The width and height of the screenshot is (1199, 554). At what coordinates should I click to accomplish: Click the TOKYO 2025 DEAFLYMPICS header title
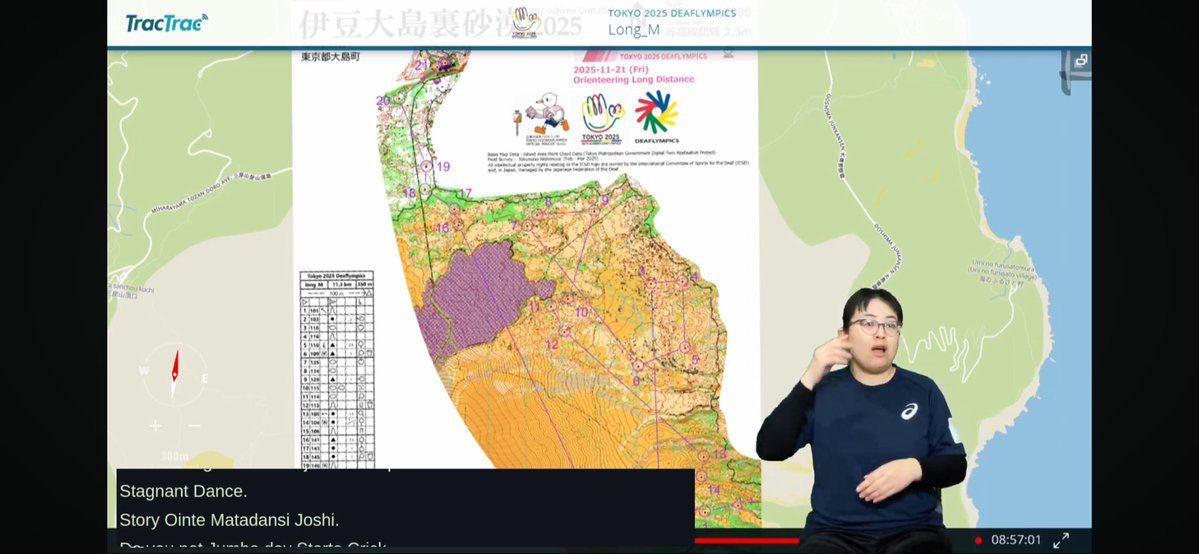(671, 13)
